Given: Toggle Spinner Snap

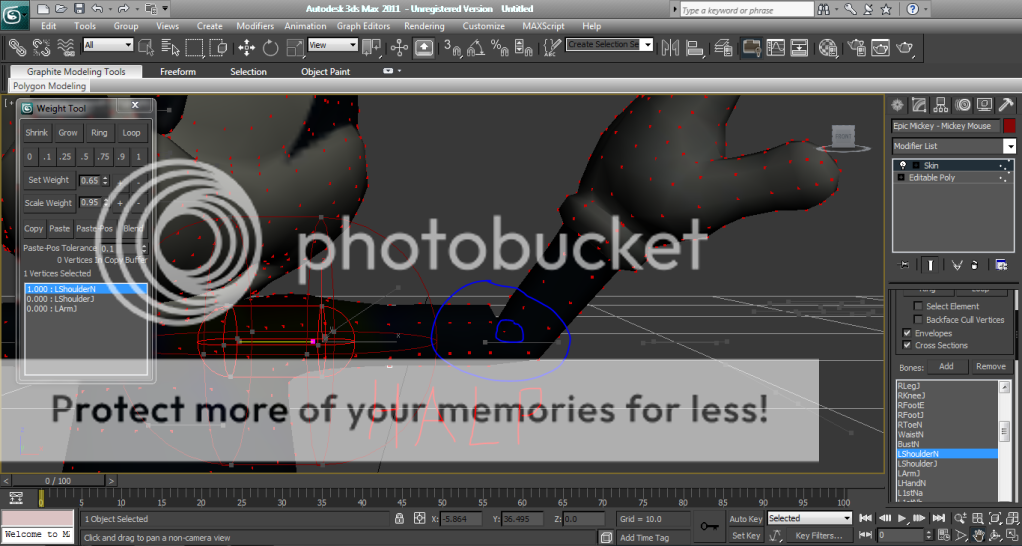Looking at the screenshot, I should (523, 48).
